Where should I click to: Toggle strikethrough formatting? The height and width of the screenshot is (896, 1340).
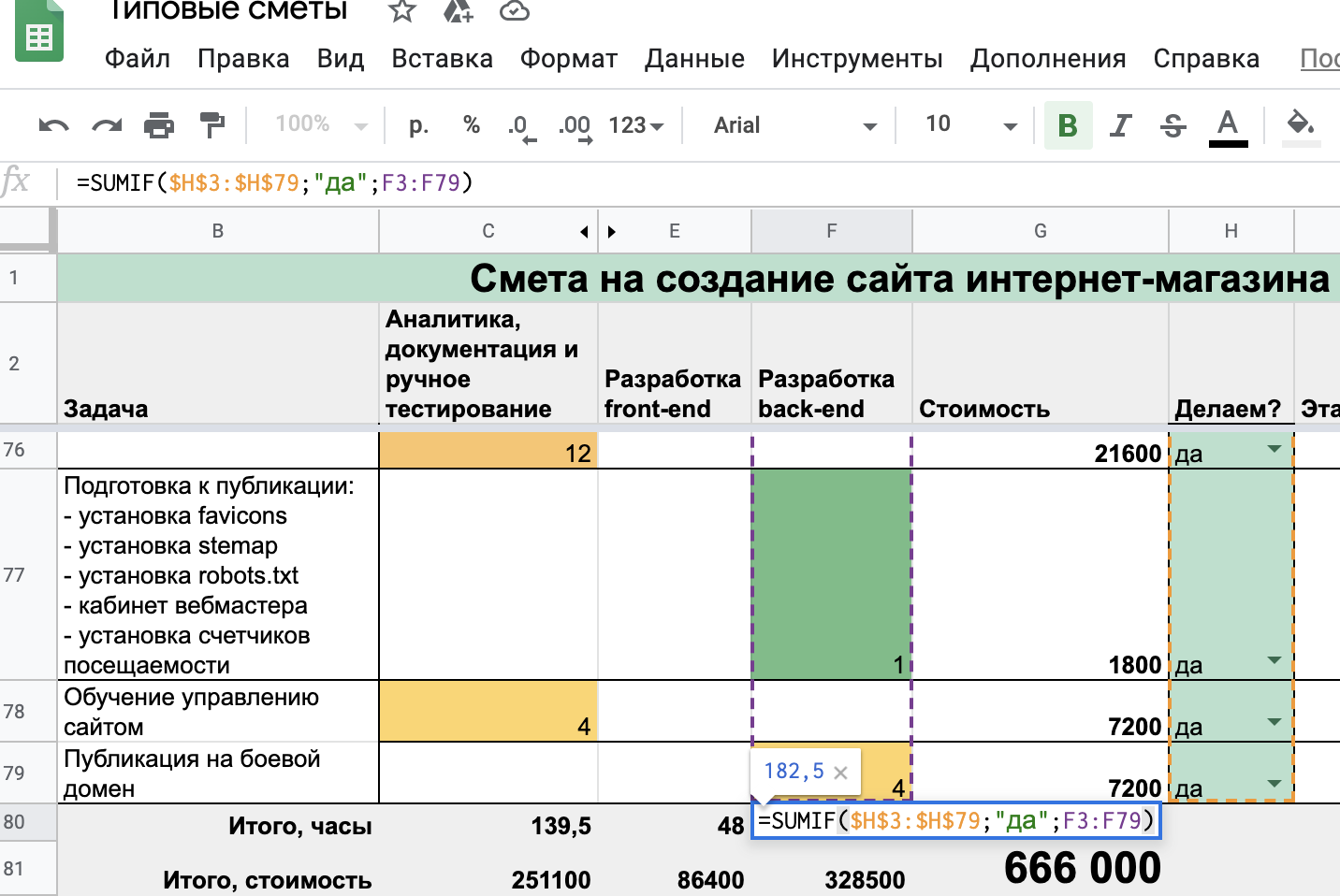pos(1172,125)
